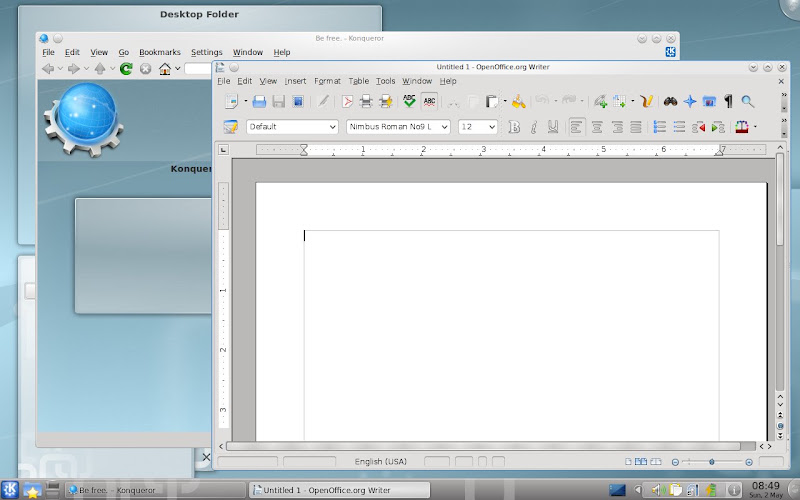Click Konqueror Up arrow icon
800x500 pixels.
coord(100,68)
